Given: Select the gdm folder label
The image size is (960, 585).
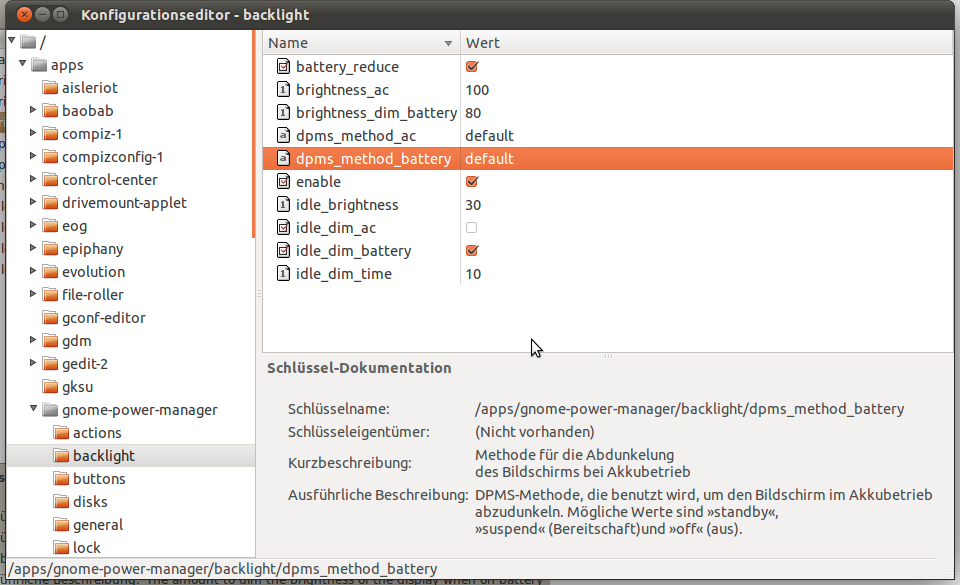Looking at the screenshot, I should [x=77, y=341].
